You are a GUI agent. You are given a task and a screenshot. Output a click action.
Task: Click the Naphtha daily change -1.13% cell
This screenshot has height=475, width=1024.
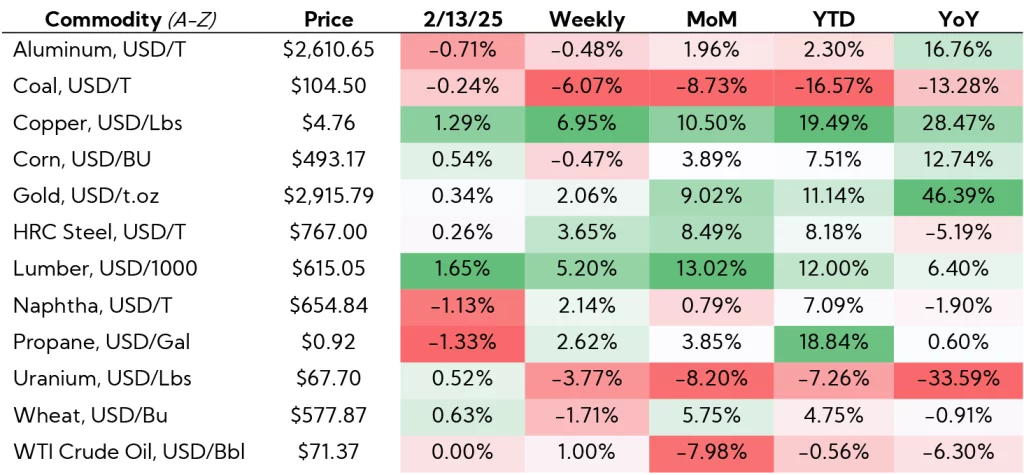click(462, 303)
